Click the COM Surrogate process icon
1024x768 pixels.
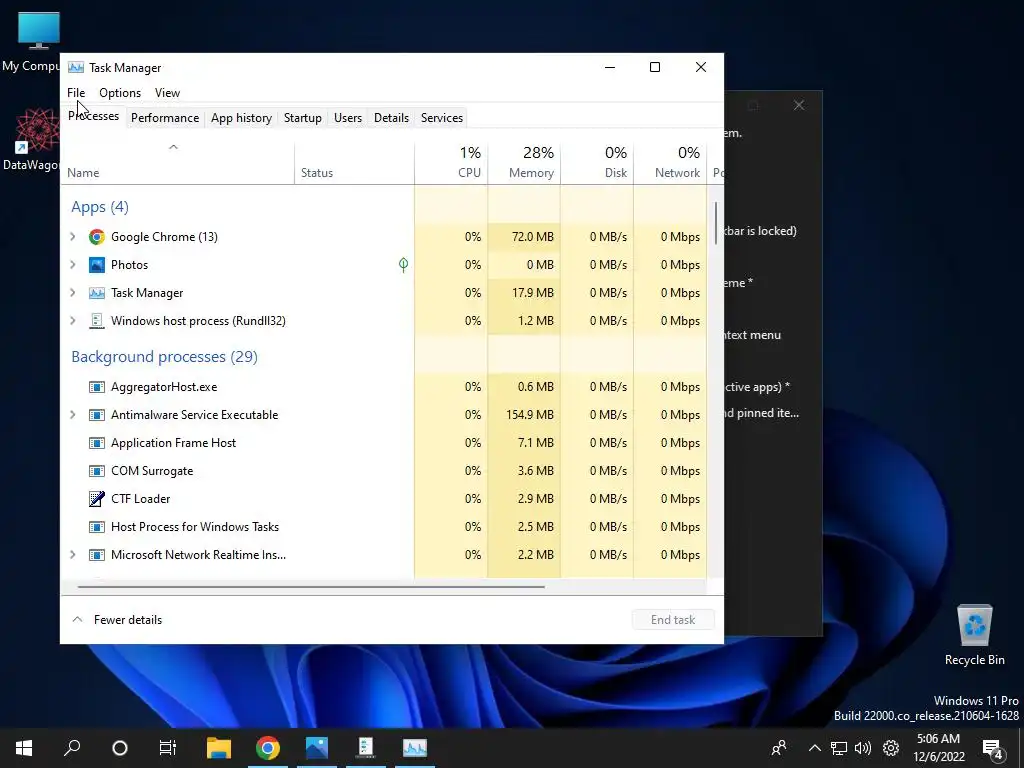pyautogui.click(x=97, y=471)
